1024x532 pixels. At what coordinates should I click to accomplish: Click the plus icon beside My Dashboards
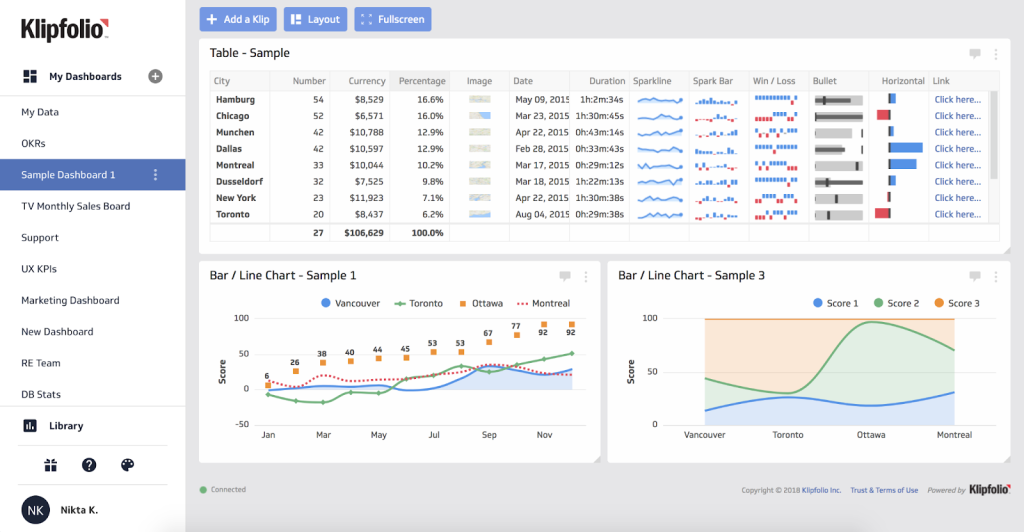click(155, 76)
